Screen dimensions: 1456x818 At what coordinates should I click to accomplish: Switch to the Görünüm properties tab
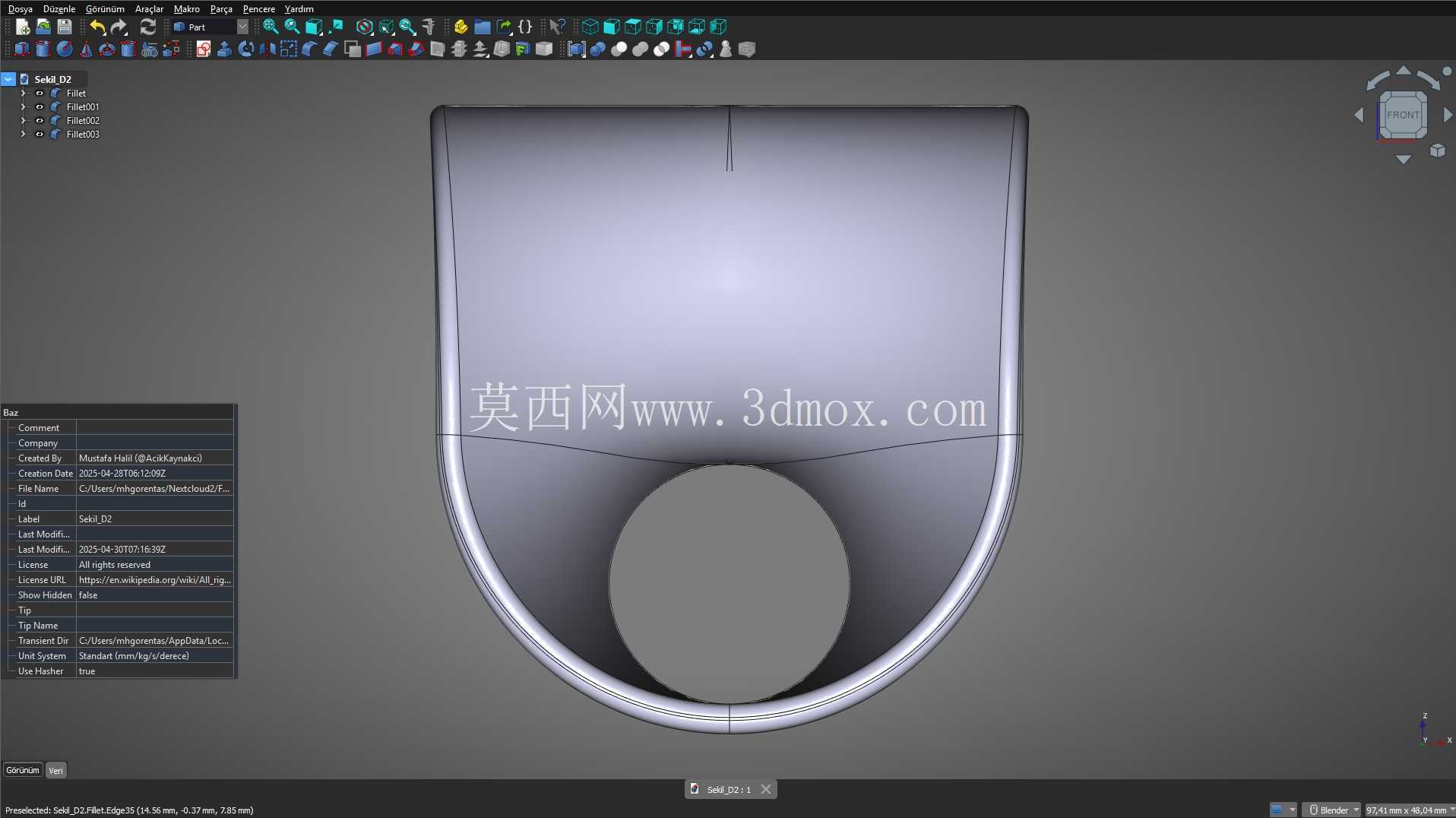point(23,770)
